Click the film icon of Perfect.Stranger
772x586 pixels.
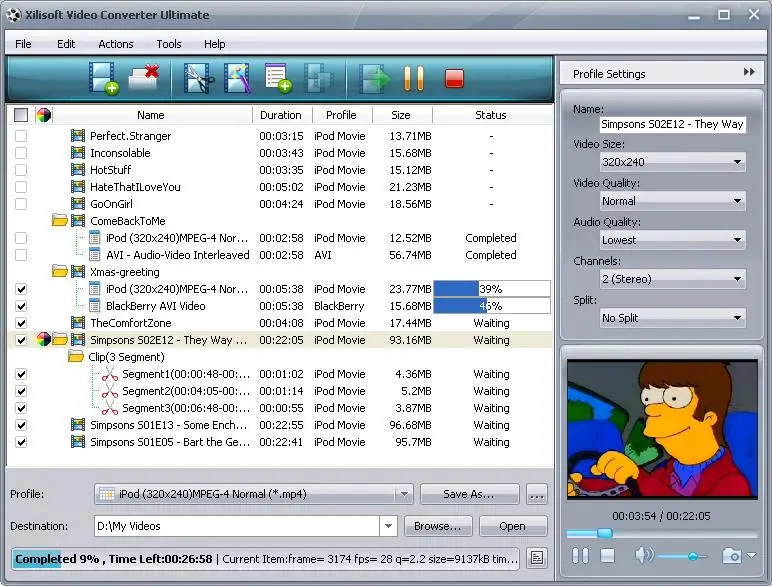pyautogui.click(x=78, y=135)
